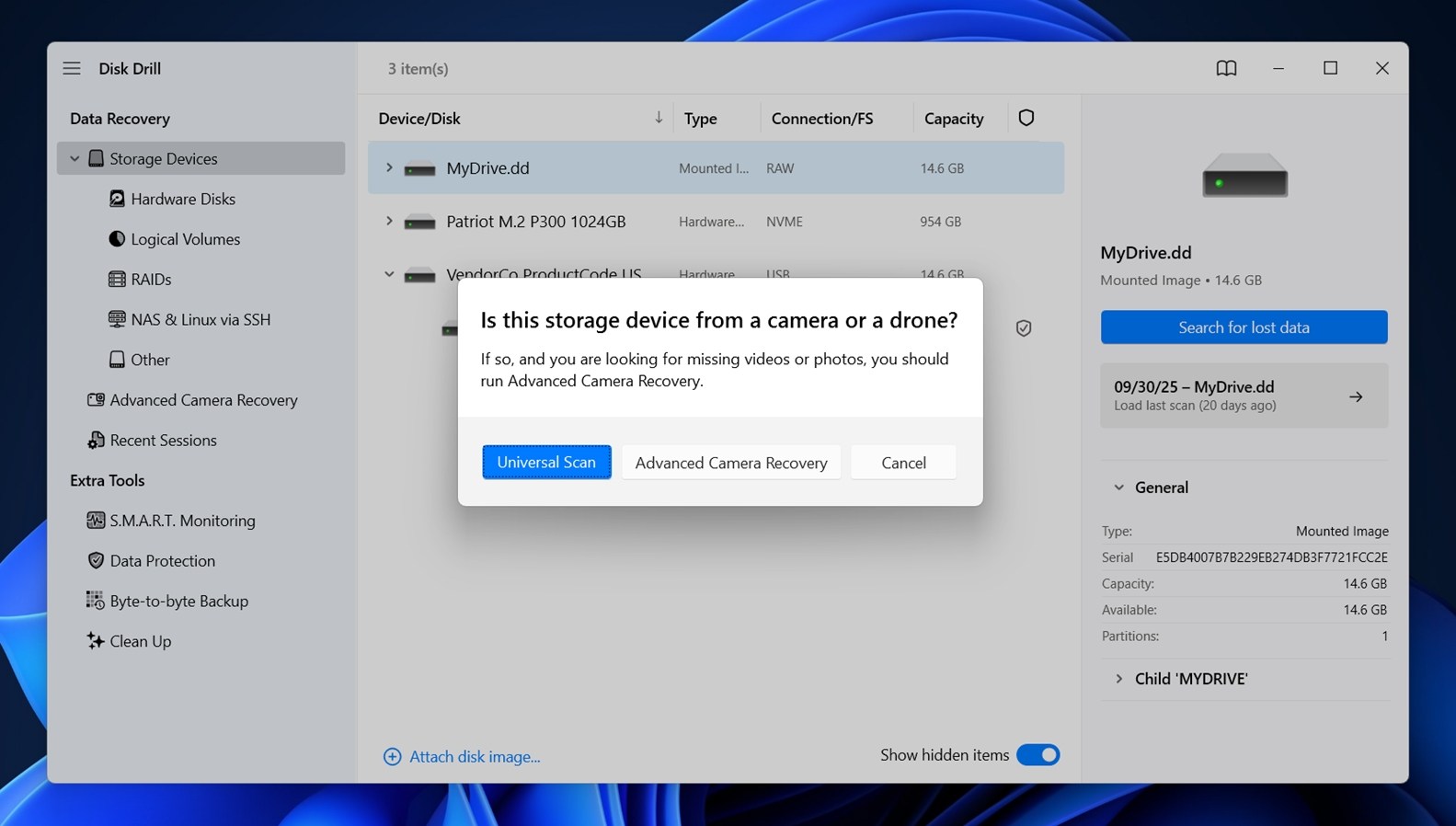
Task: Open the hamburger menu icon
Action: pos(72,68)
